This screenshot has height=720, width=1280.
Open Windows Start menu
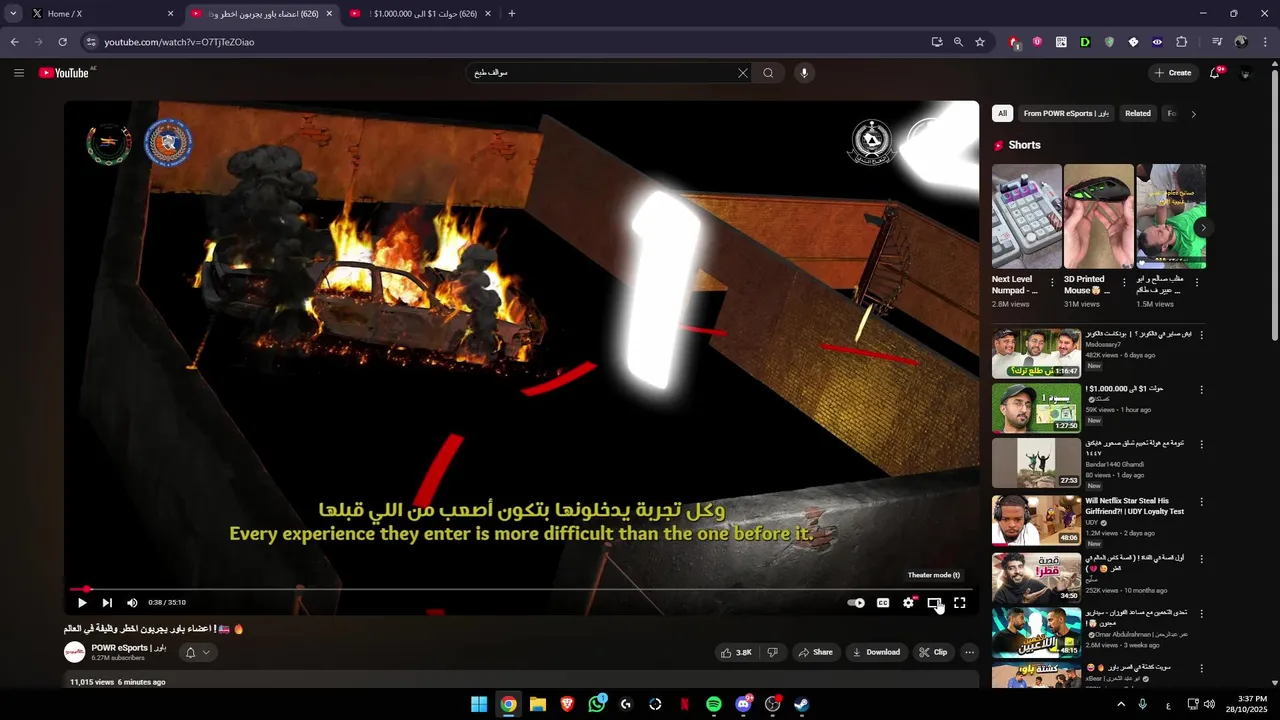pos(479,704)
